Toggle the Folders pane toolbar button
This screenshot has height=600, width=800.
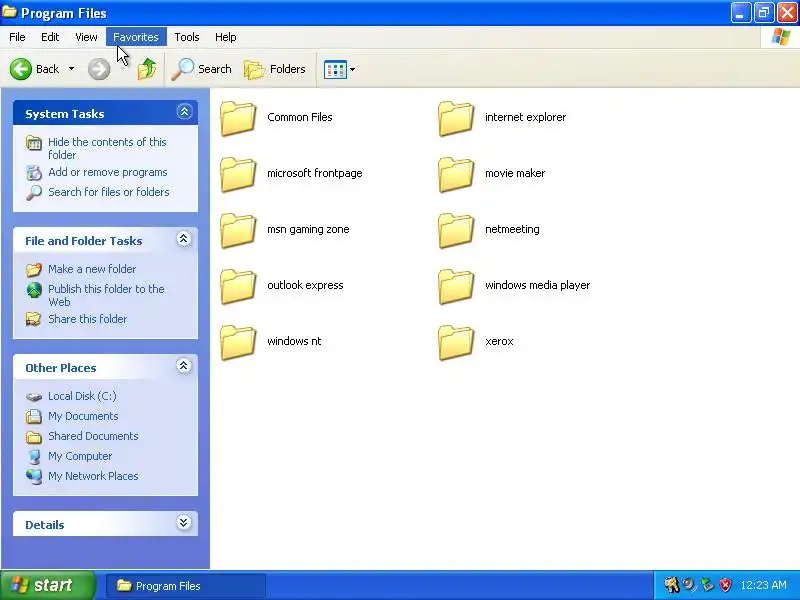[x=275, y=69]
